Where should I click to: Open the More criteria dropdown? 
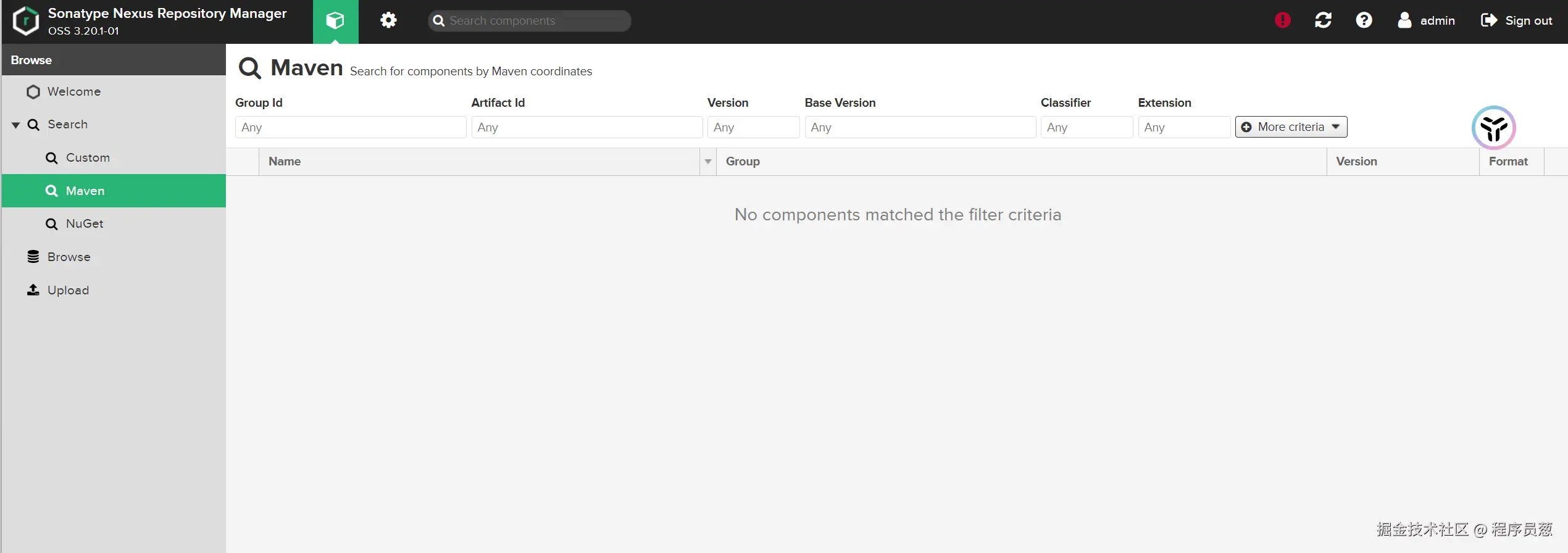pyautogui.click(x=1291, y=127)
